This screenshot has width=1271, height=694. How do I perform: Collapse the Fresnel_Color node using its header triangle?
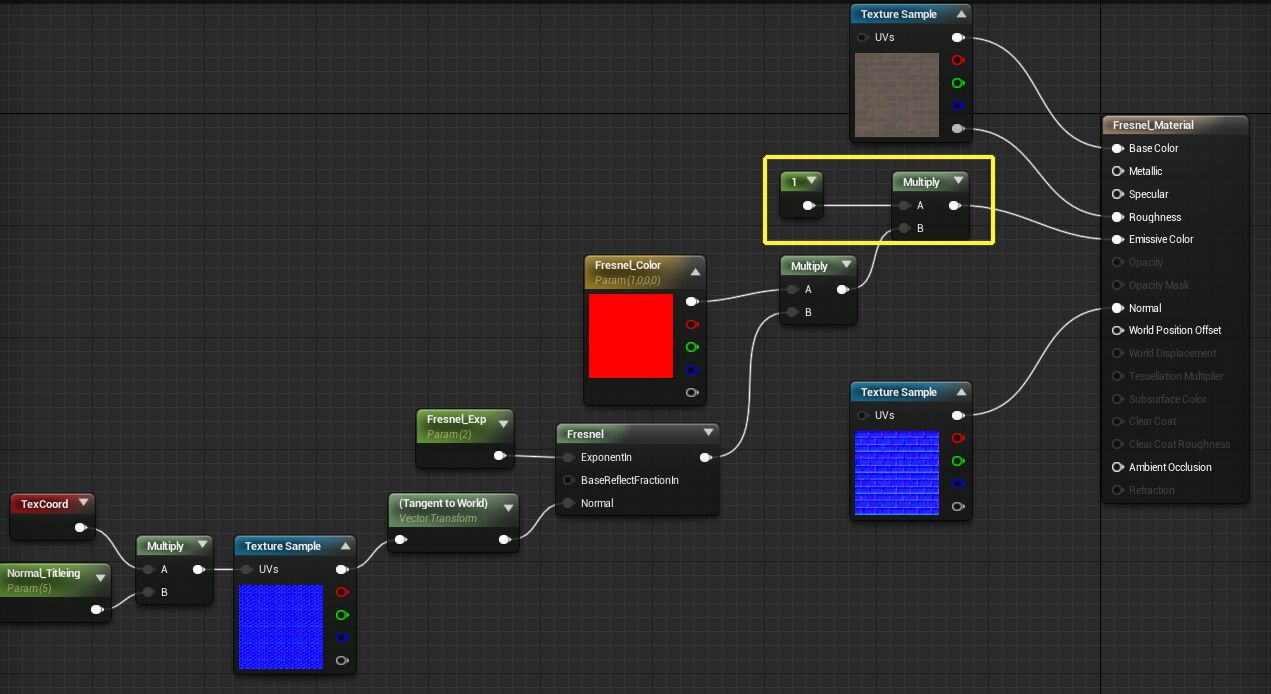pos(694,271)
